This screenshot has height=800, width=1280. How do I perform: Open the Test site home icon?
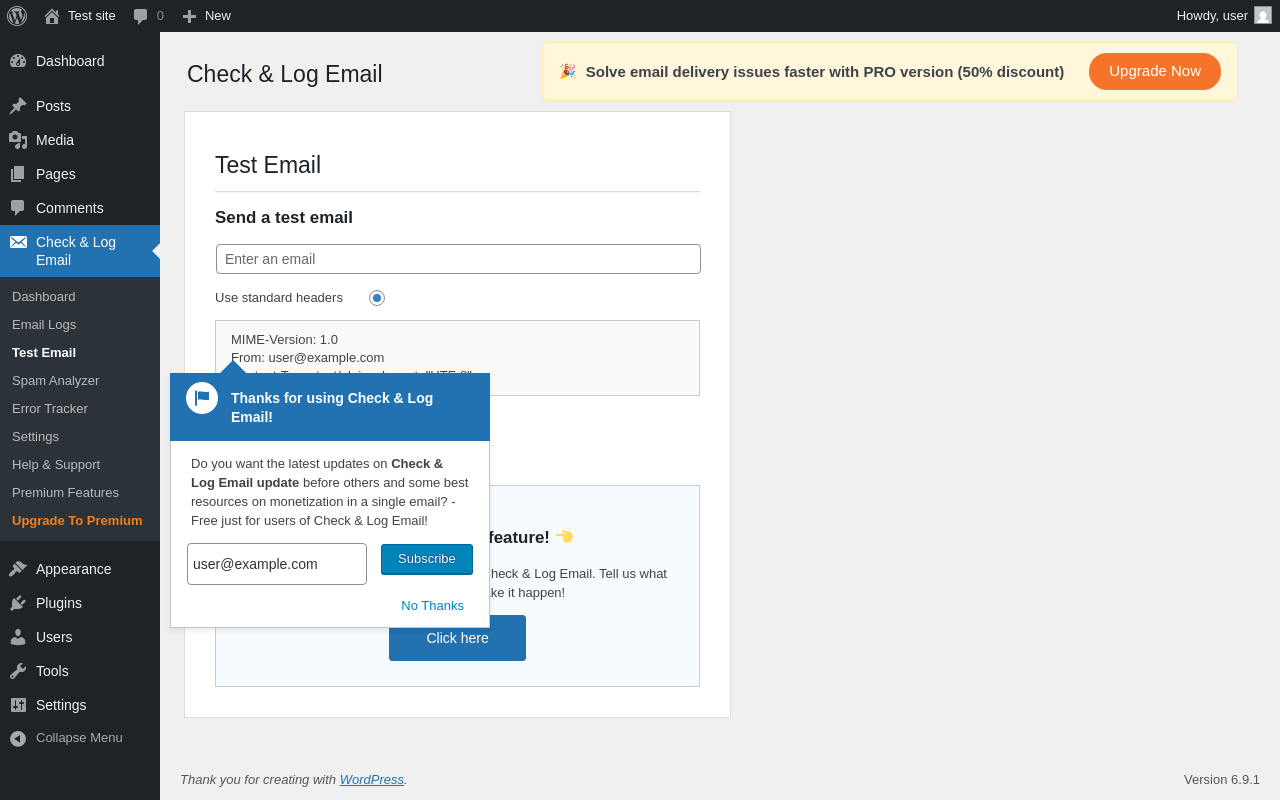pos(52,16)
